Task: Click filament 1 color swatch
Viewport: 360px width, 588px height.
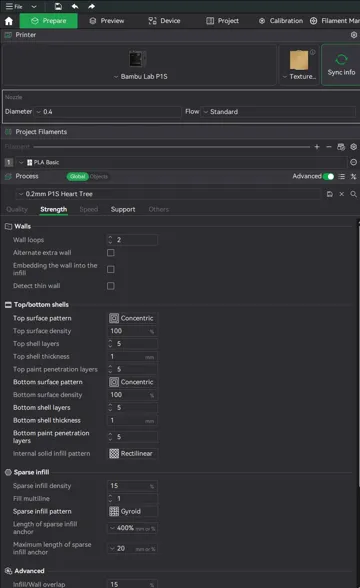Action: click(x=9, y=162)
